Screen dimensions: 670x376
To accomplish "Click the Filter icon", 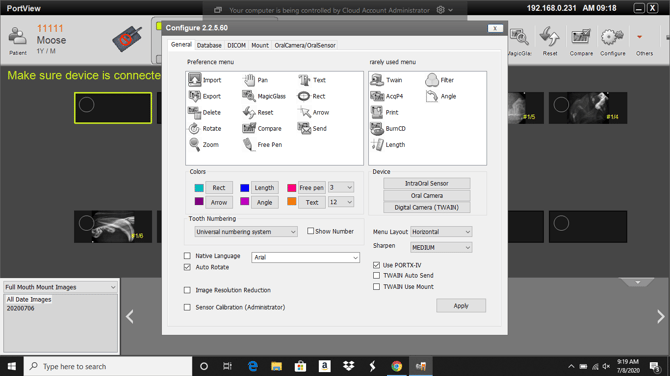I will point(432,80).
